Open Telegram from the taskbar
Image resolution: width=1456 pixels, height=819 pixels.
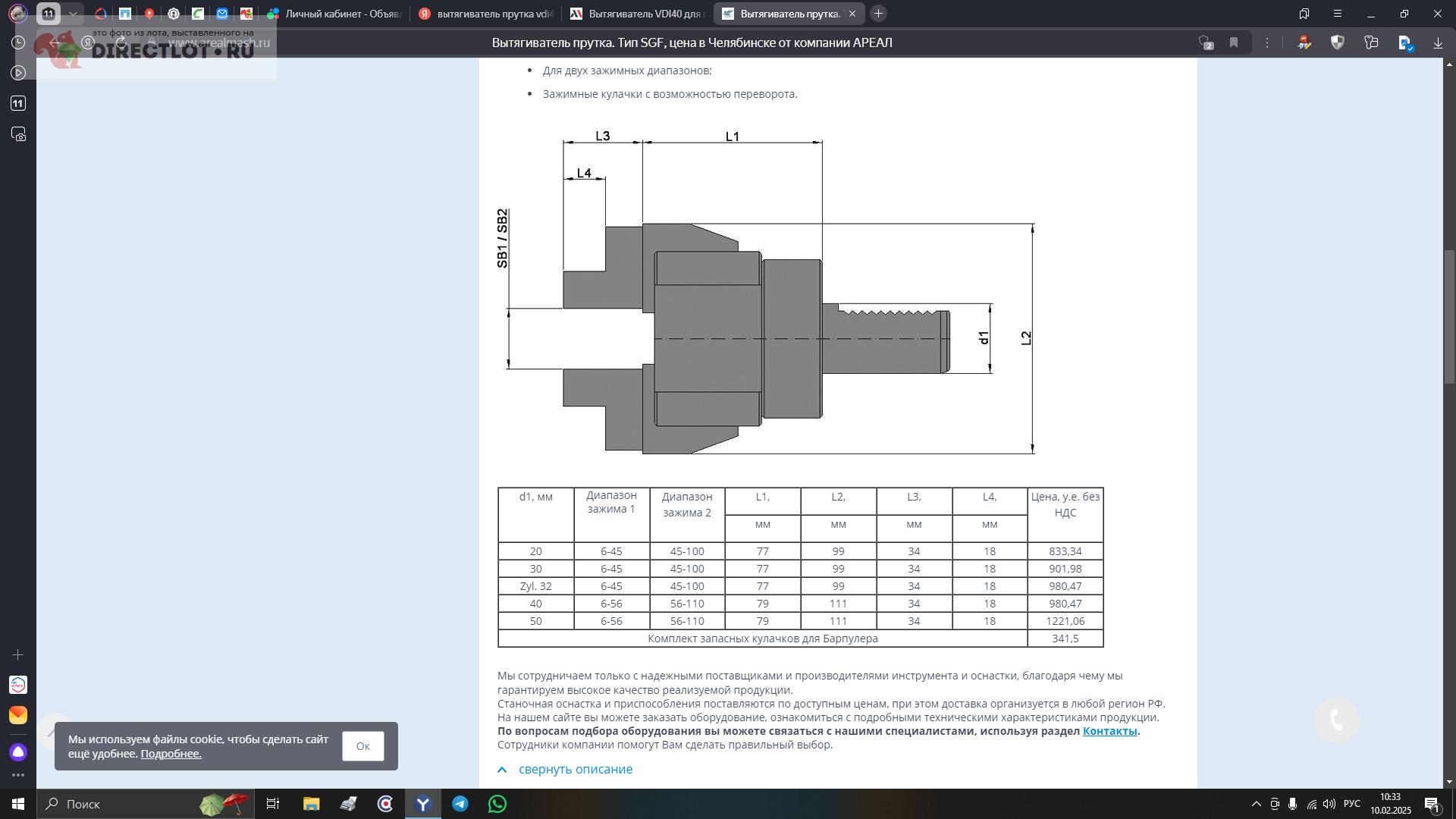[x=460, y=804]
